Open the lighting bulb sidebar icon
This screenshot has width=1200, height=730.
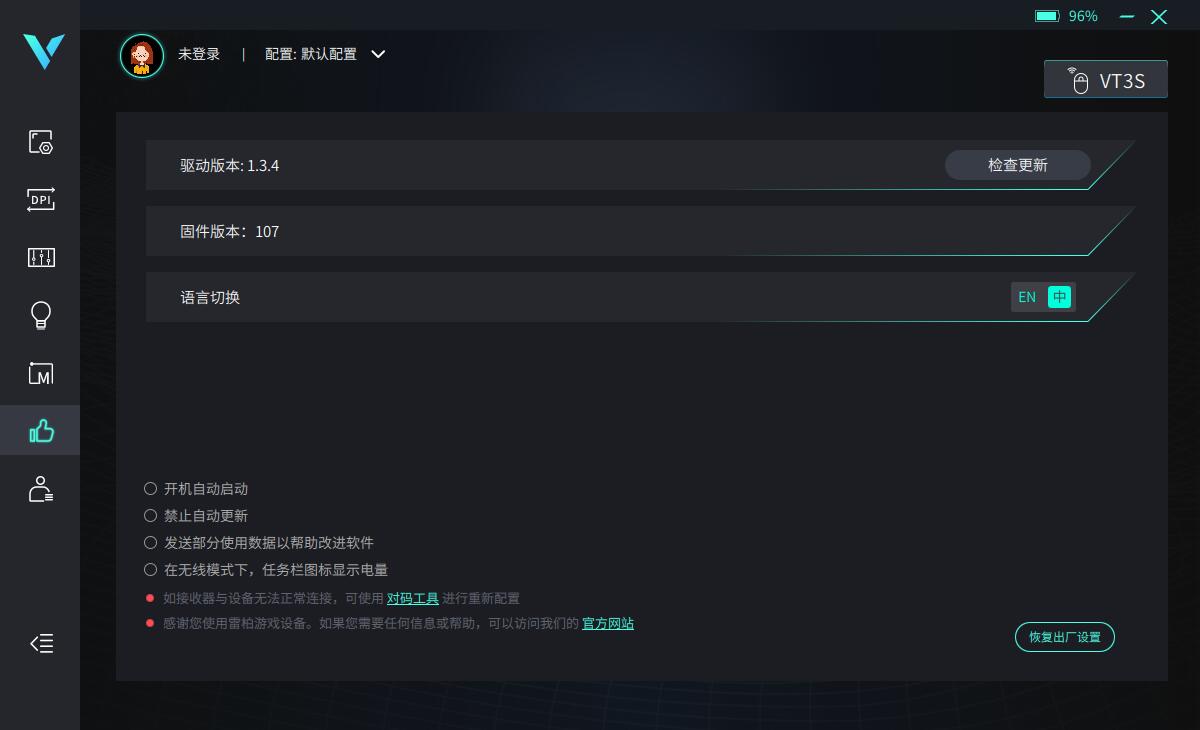pyautogui.click(x=40, y=316)
